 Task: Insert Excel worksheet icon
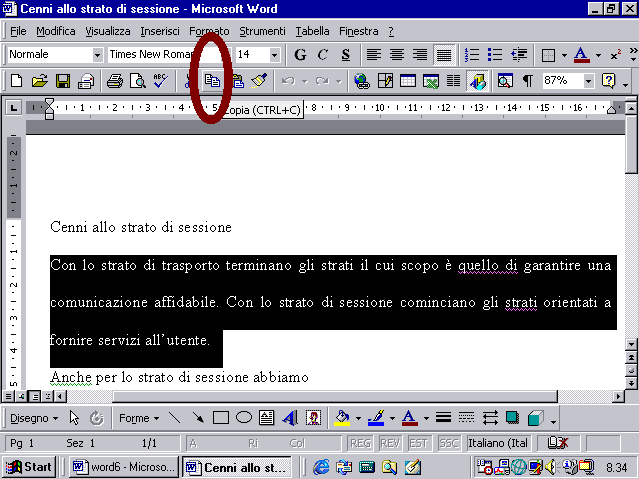tap(430, 81)
